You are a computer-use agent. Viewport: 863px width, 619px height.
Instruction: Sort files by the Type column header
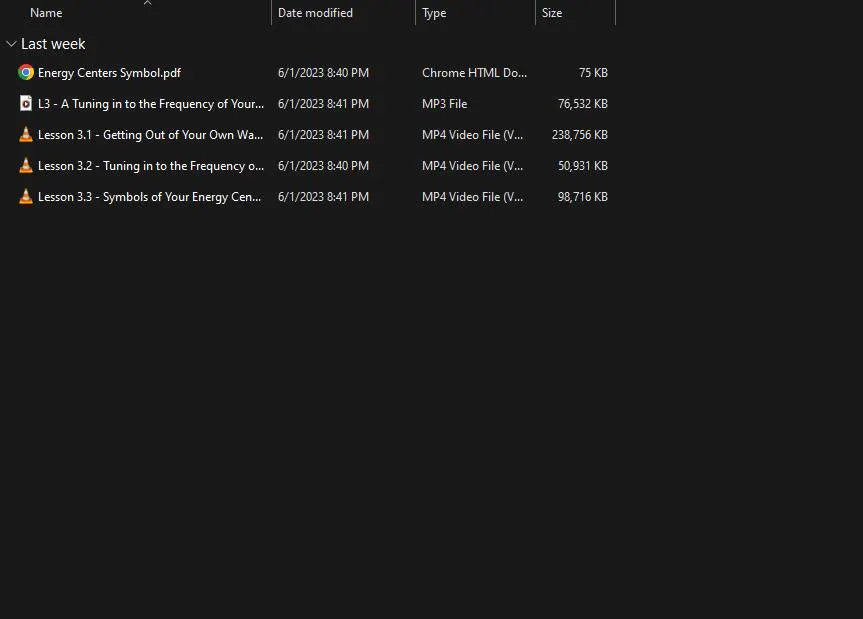[x=434, y=13]
